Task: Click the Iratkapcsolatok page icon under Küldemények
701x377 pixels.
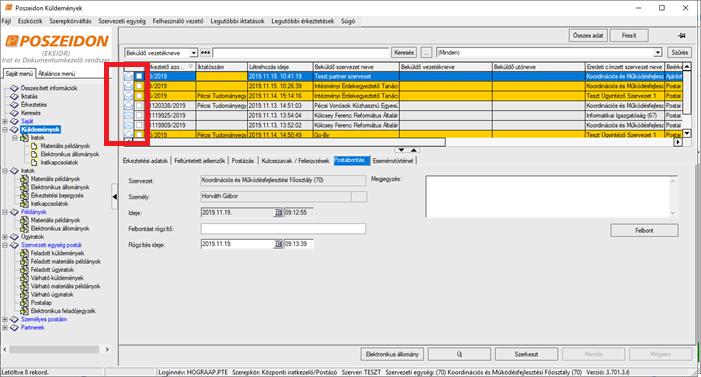Action: point(34,162)
